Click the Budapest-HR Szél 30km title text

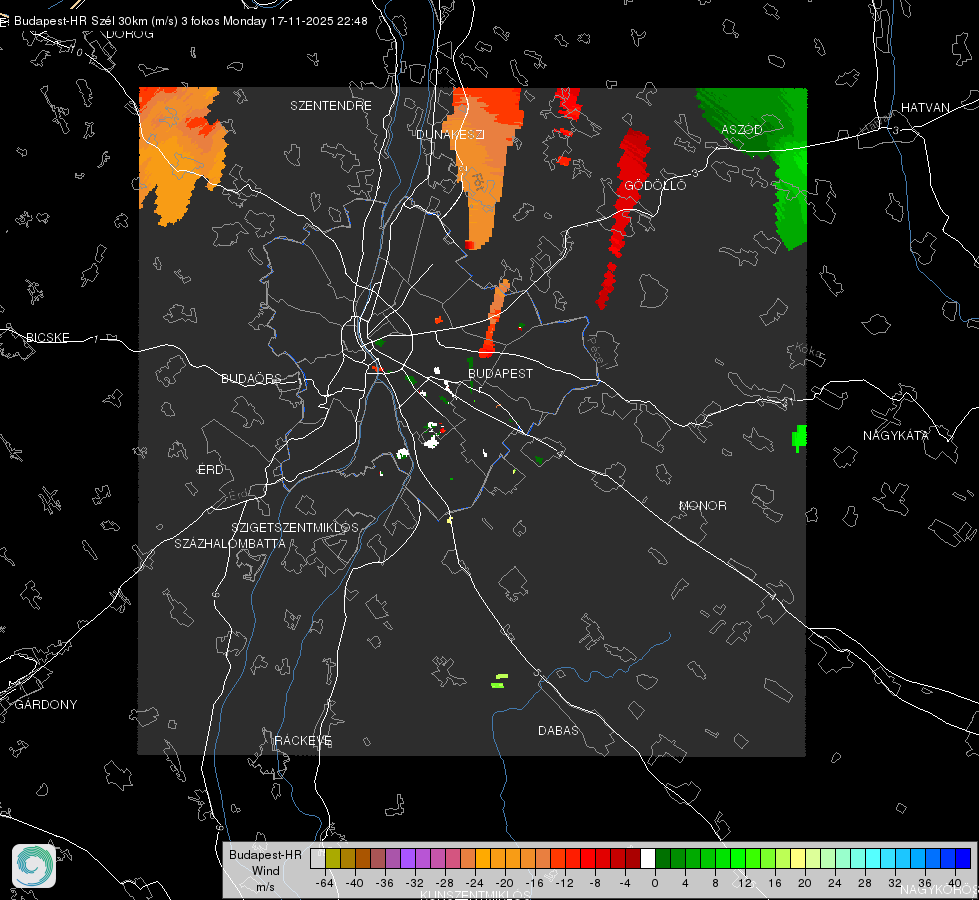[x=190, y=21]
